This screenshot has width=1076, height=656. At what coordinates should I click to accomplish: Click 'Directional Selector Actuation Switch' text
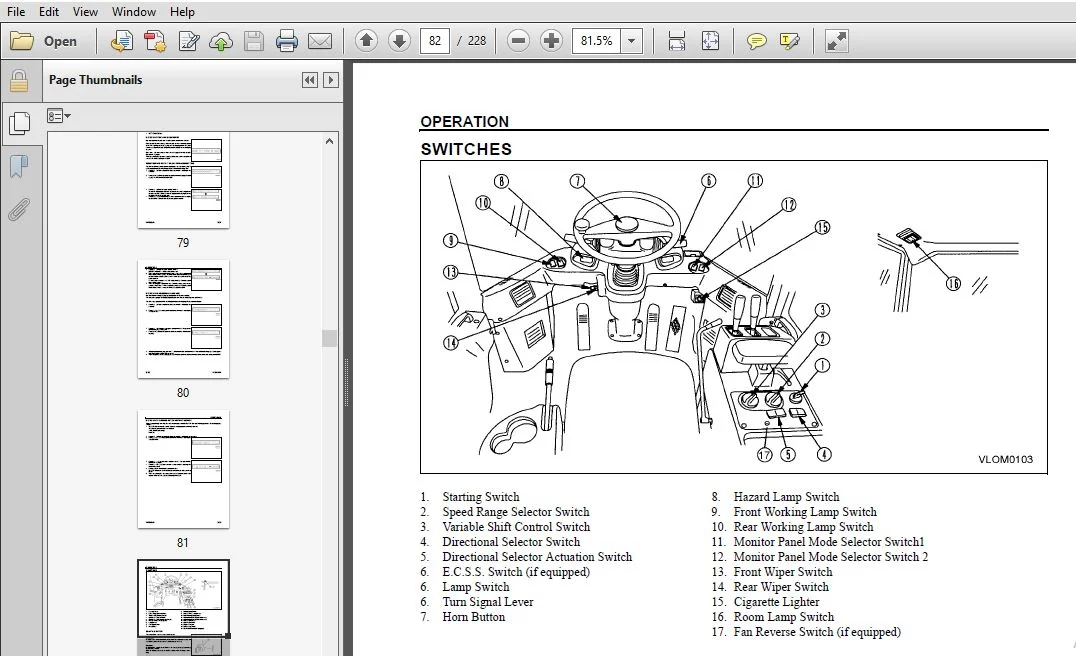tap(537, 557)
